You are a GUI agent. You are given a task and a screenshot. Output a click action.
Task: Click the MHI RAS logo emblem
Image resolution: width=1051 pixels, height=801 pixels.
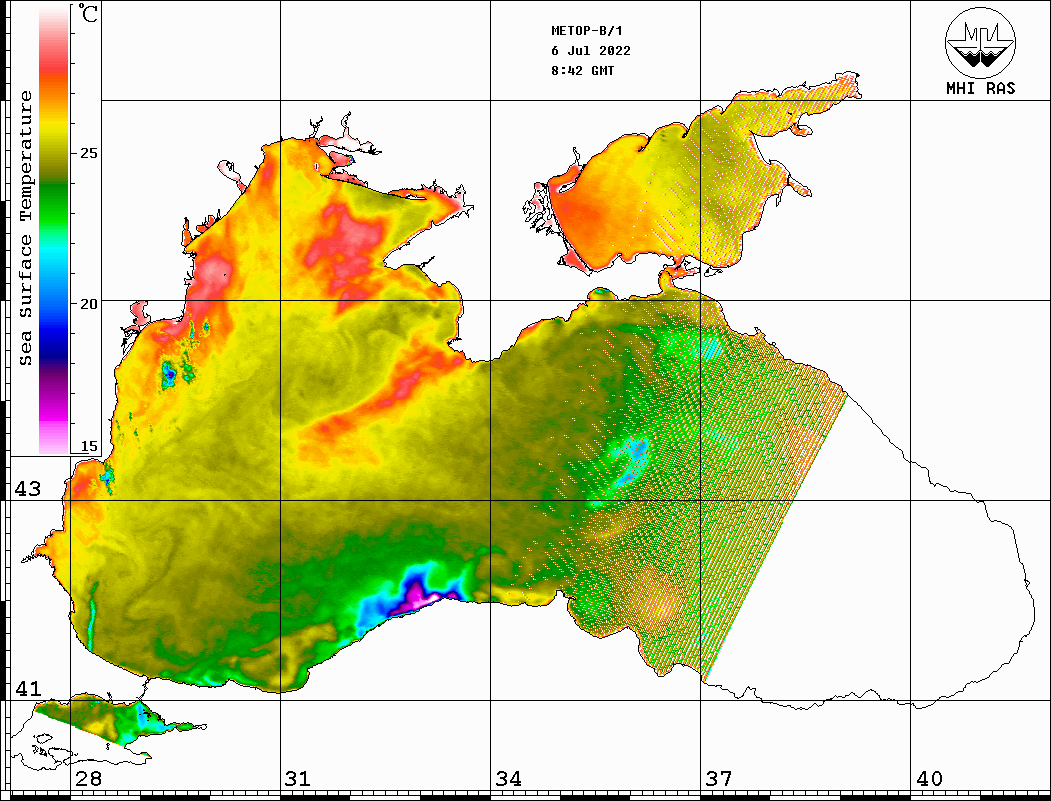(980, 42)
